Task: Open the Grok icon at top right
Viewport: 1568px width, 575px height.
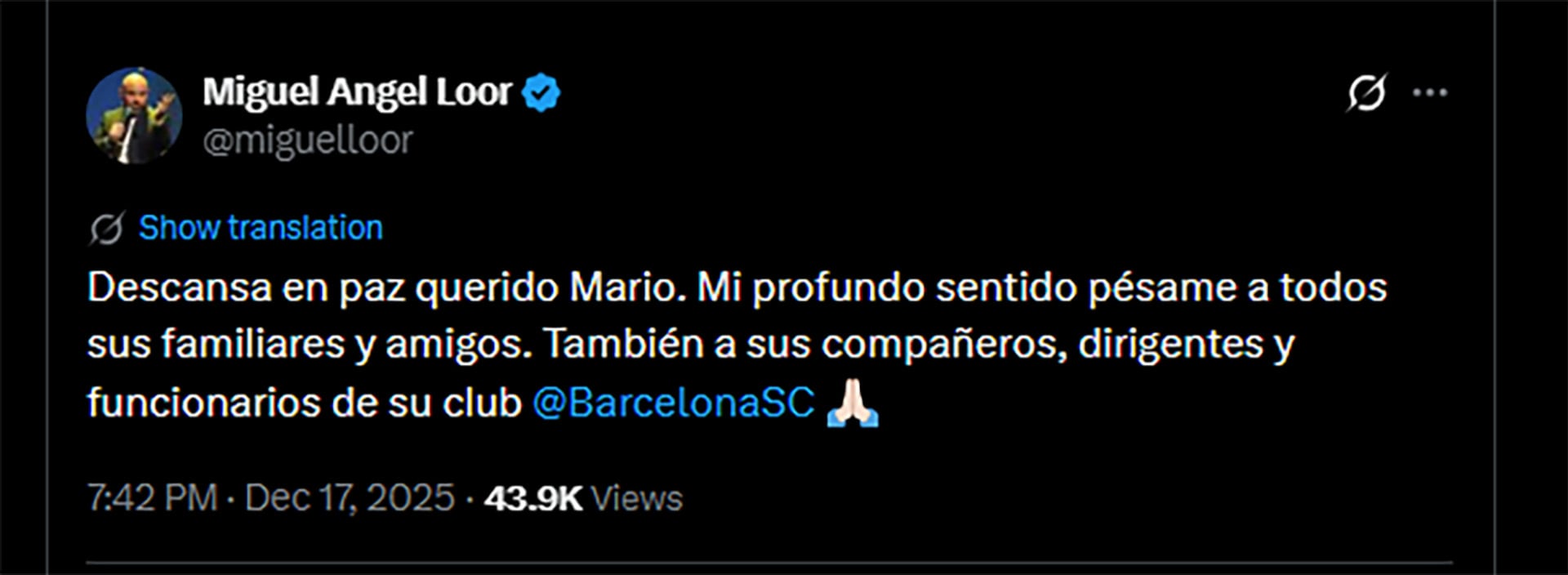Action: pos(1366,92)
